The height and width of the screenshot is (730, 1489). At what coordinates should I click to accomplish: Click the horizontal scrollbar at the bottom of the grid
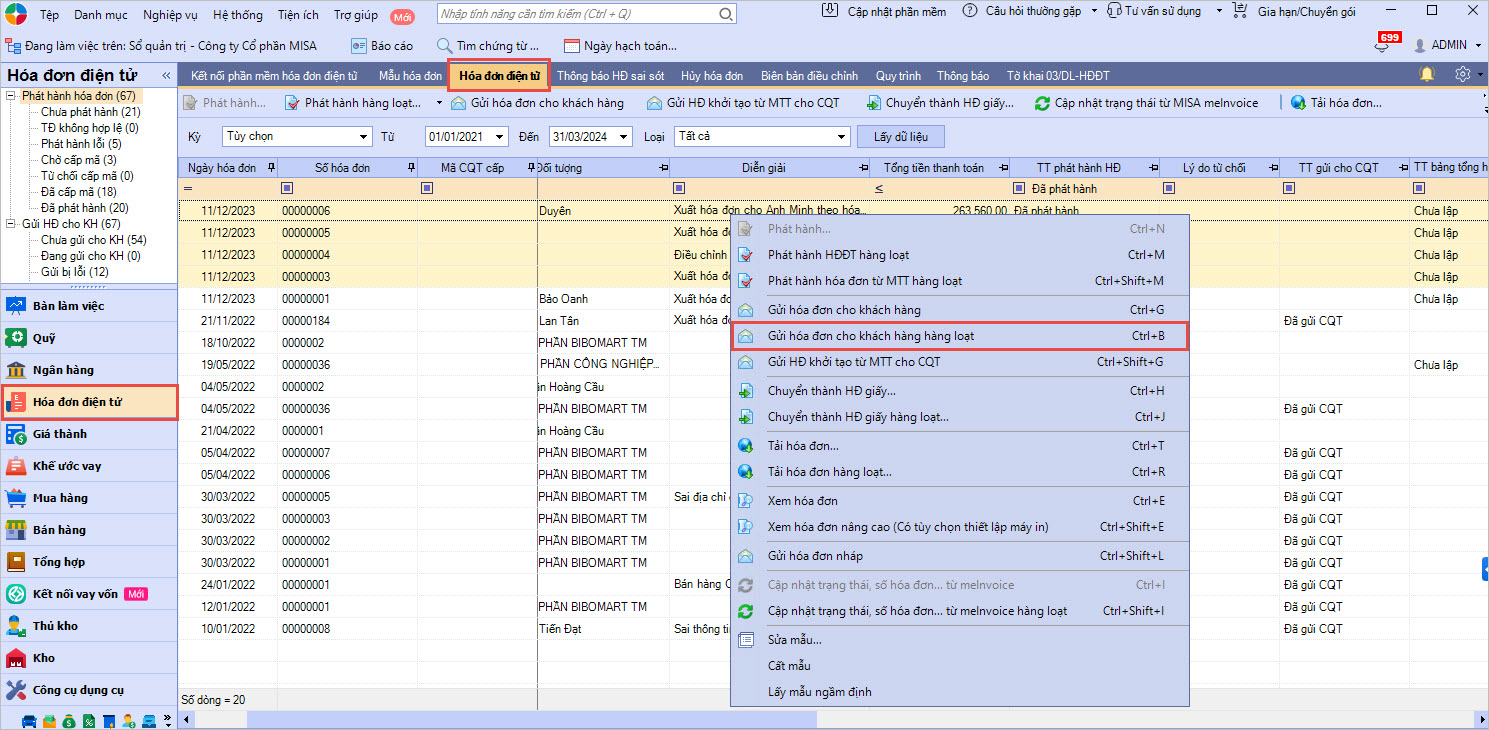tap(531, 719)
